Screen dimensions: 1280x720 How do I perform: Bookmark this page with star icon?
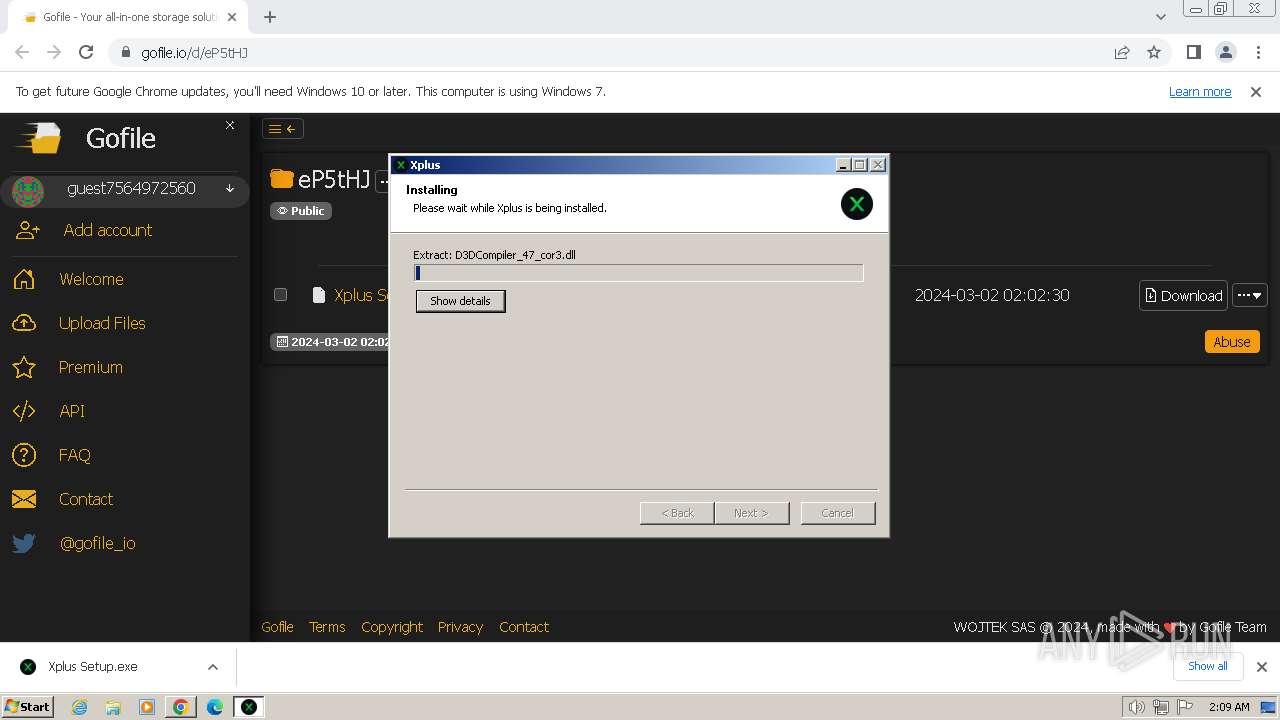click(1154, 52)
